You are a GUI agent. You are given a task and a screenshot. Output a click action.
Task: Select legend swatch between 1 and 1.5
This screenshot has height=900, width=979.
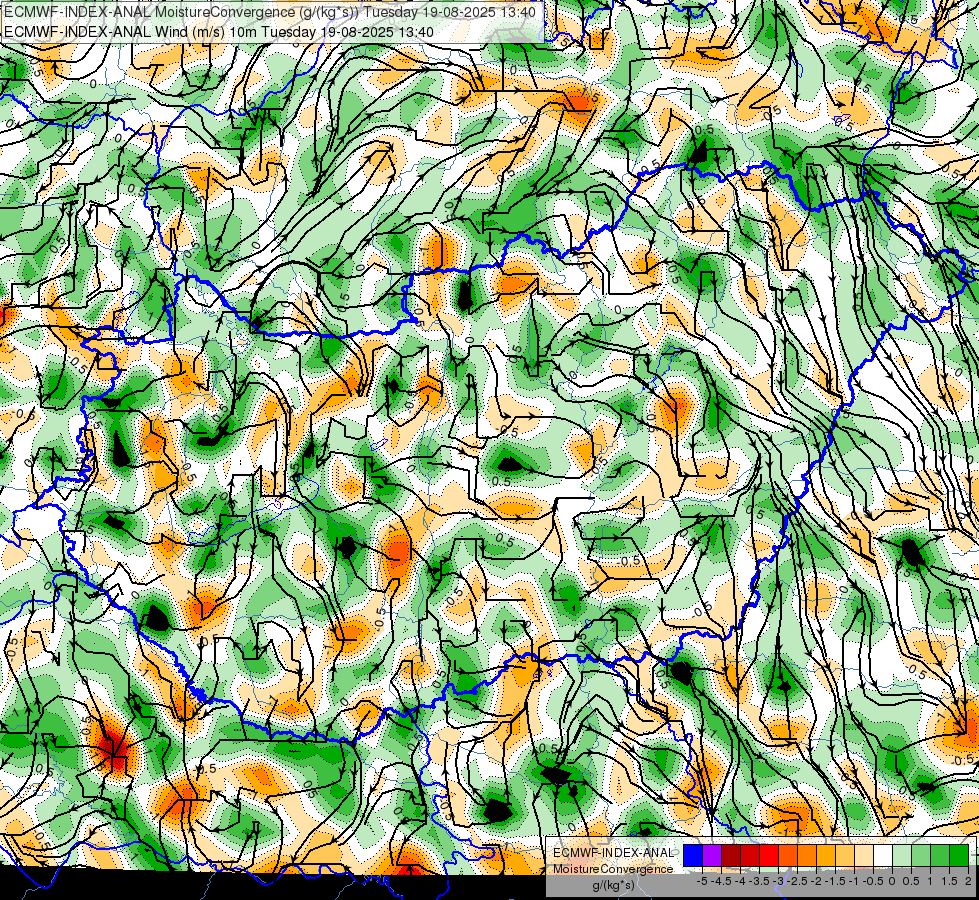pyautogui.click(x=940, y=856)
